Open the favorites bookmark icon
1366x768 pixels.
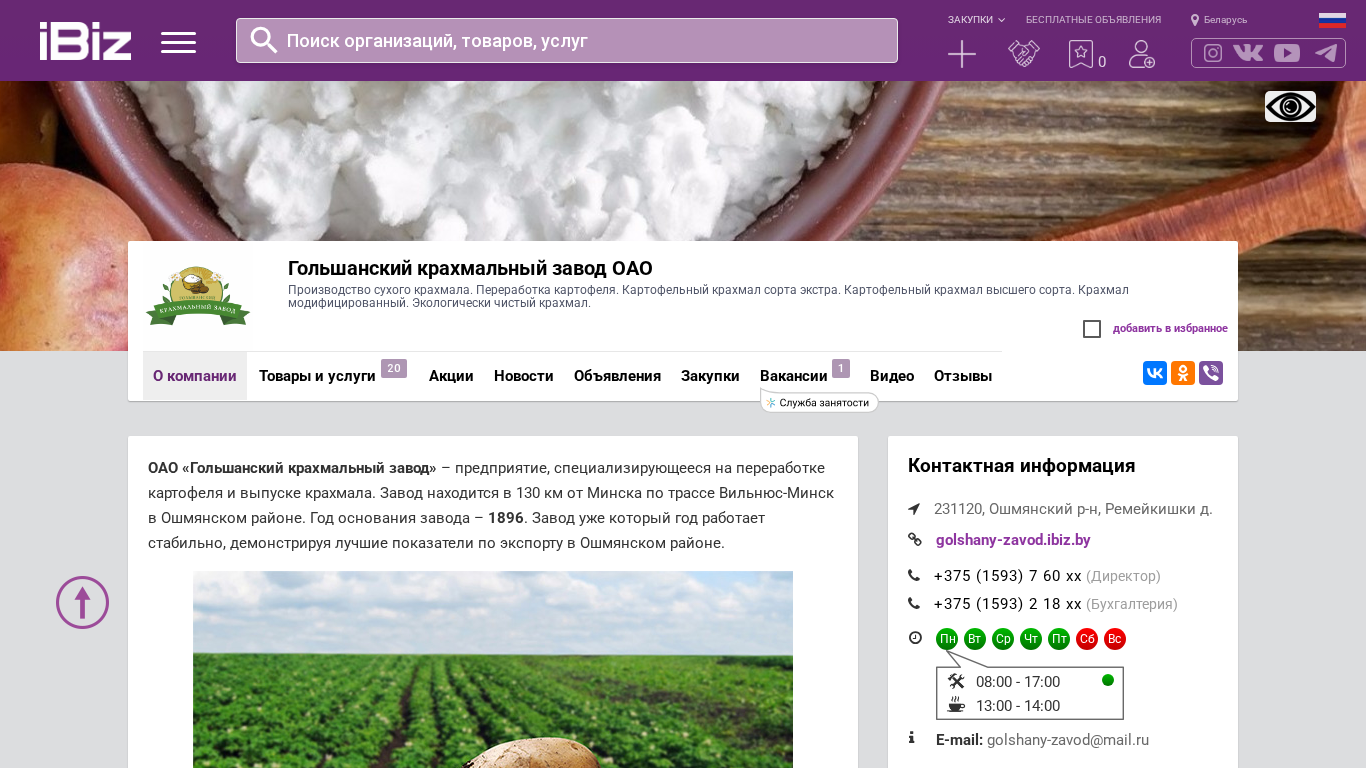(x=1081, y=54)
